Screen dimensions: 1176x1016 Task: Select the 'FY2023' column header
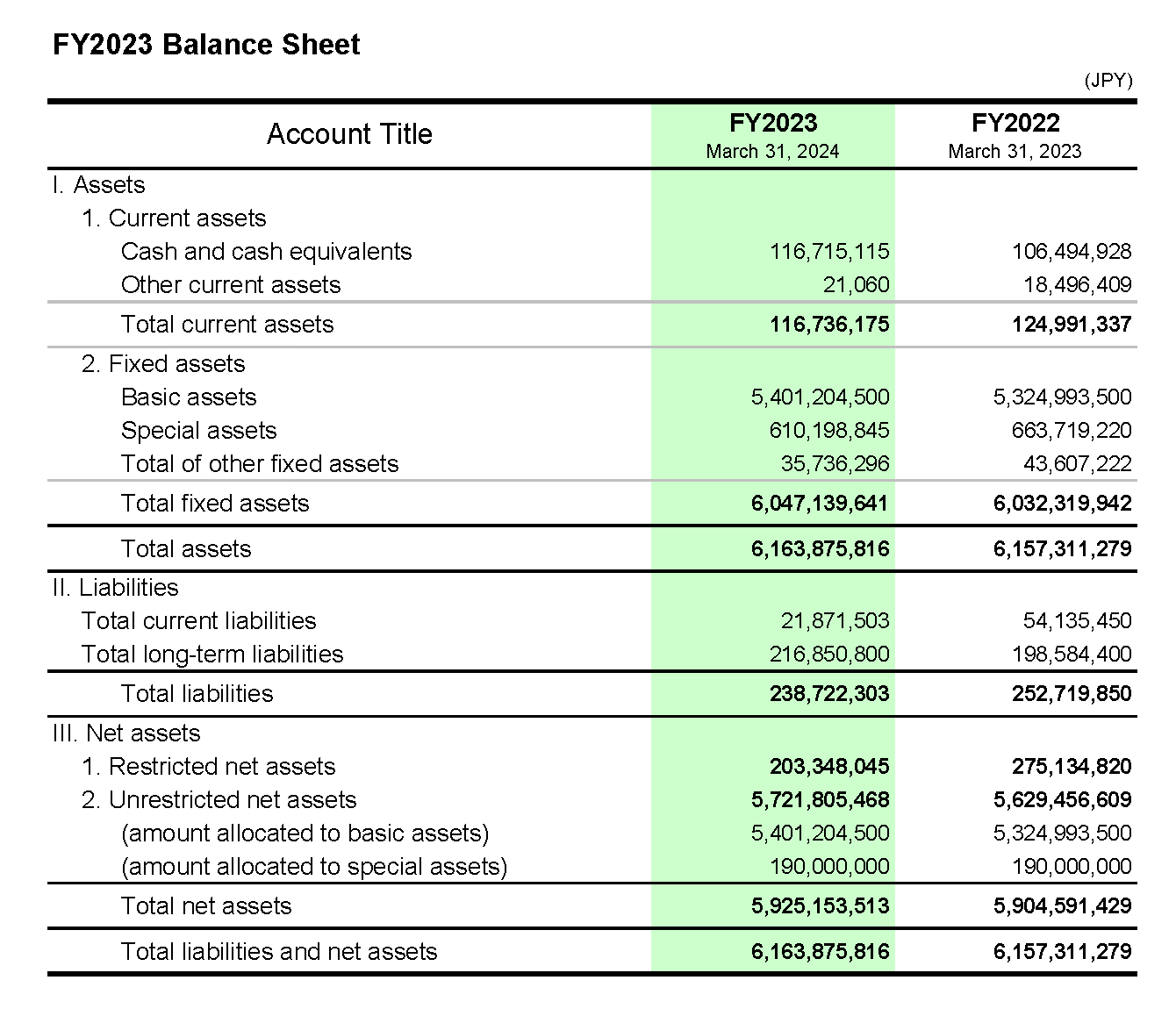pos(773,123)
